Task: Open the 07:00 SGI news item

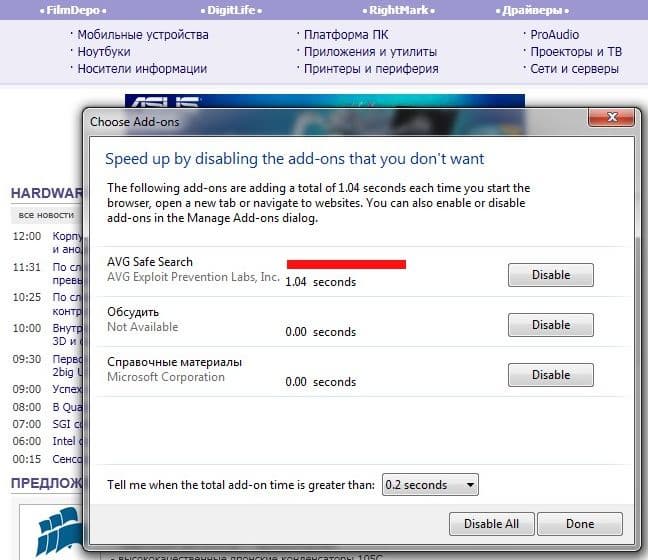Action: tap(67, 424)
